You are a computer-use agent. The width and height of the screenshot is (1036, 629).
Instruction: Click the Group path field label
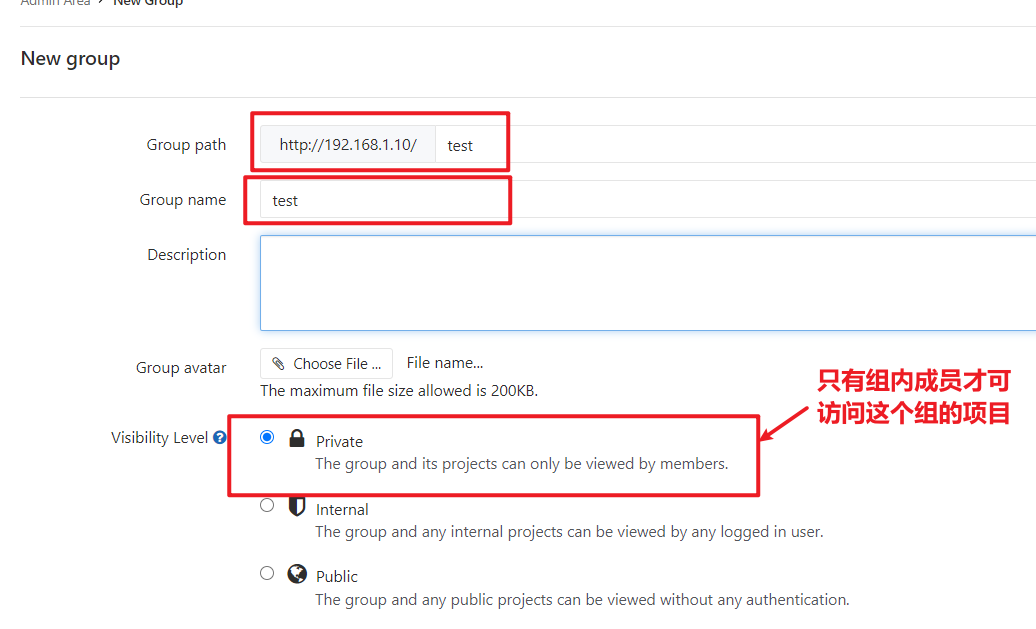point(186,145)
